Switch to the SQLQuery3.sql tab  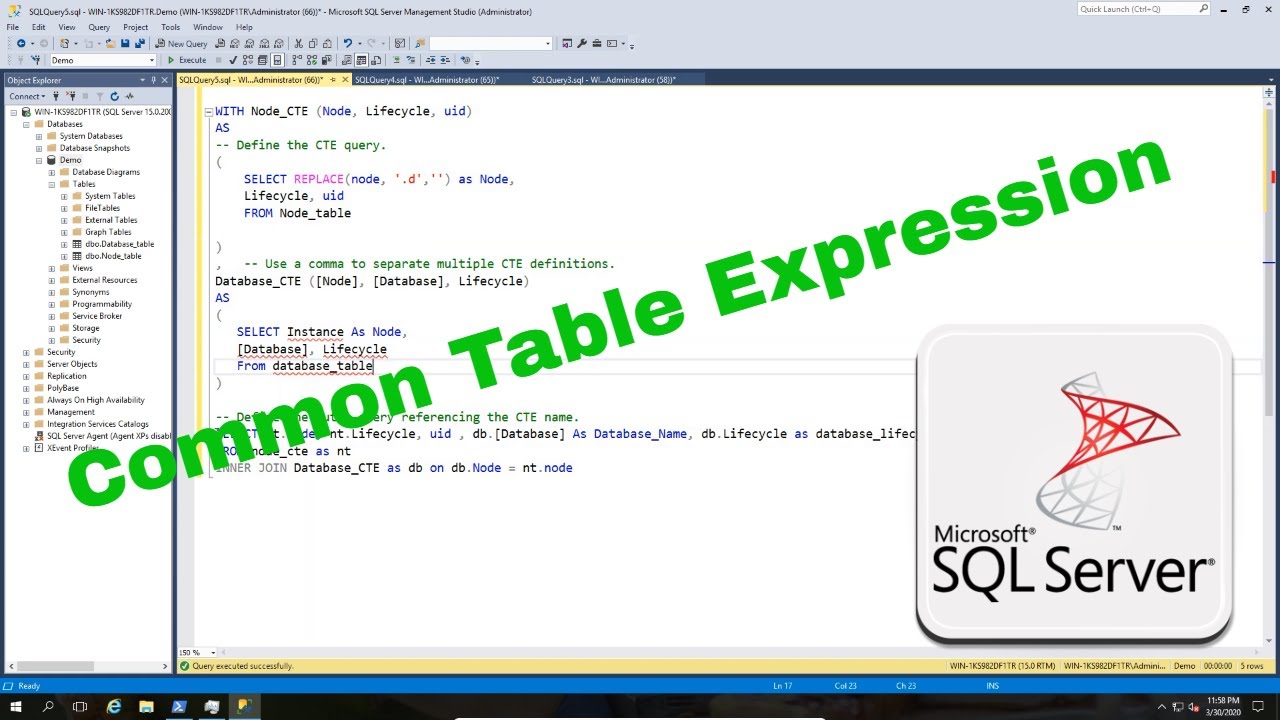click(604, 80)
